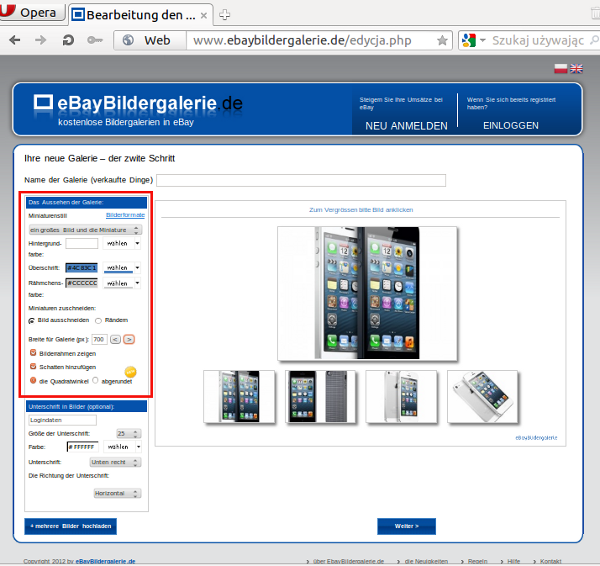Click NEU ANMELDEN in the header
Screen dimensions: 600x566
coord(406,126)
